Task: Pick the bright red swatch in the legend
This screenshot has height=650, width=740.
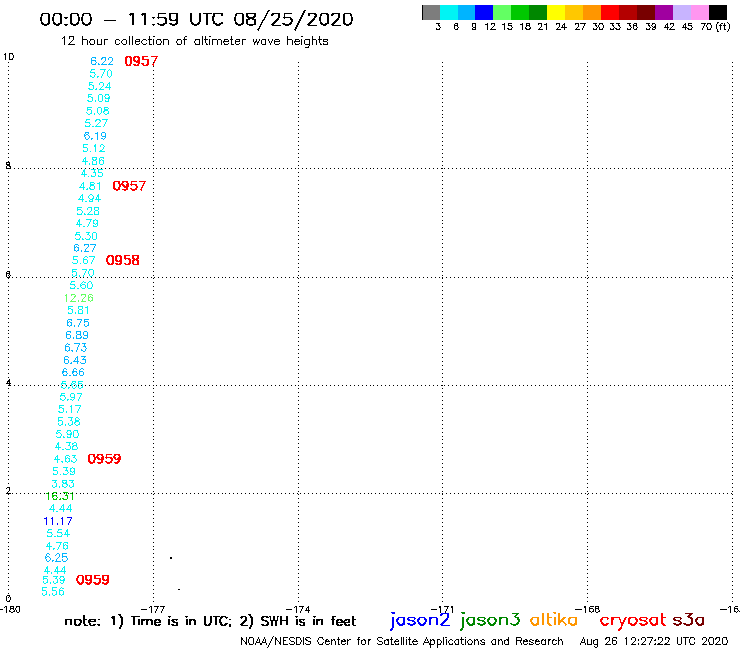Action: (610, 12)
